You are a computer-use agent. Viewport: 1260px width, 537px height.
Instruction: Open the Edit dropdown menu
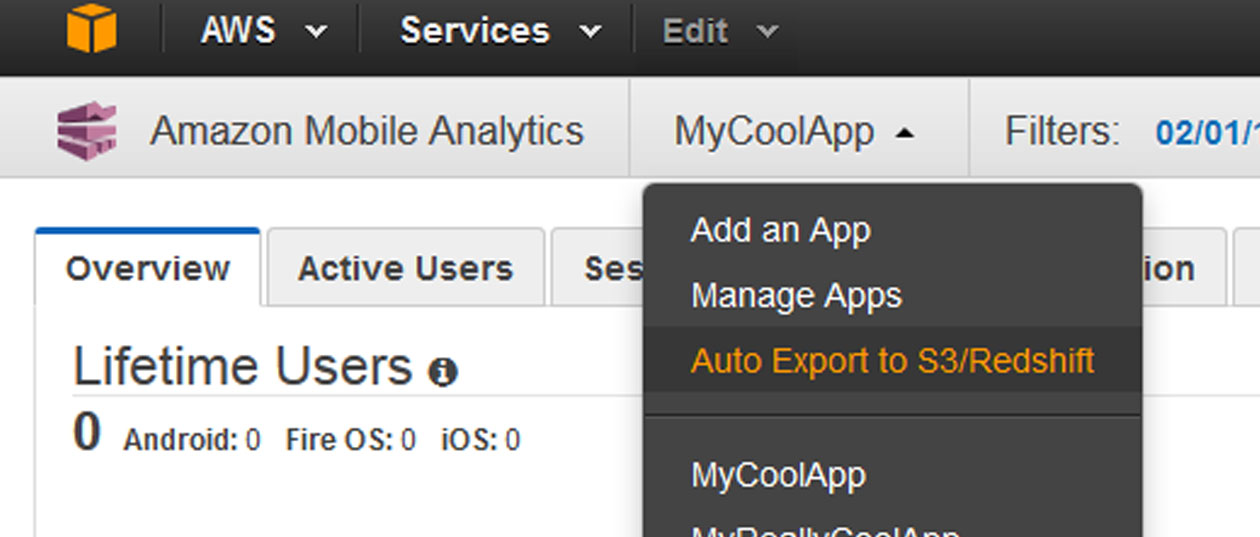tap(719, 31)
